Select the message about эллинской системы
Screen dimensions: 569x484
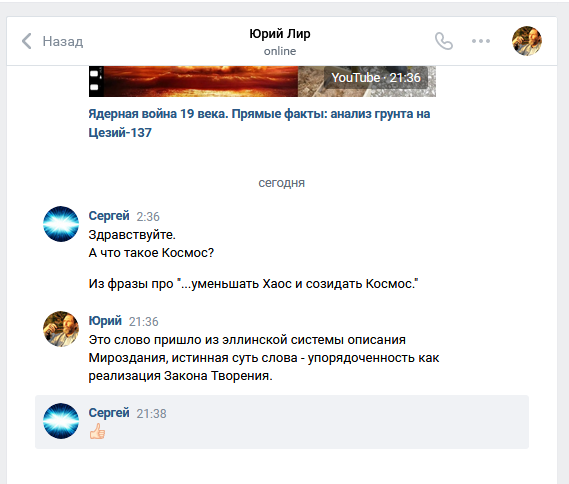click(x=264, y=358)
